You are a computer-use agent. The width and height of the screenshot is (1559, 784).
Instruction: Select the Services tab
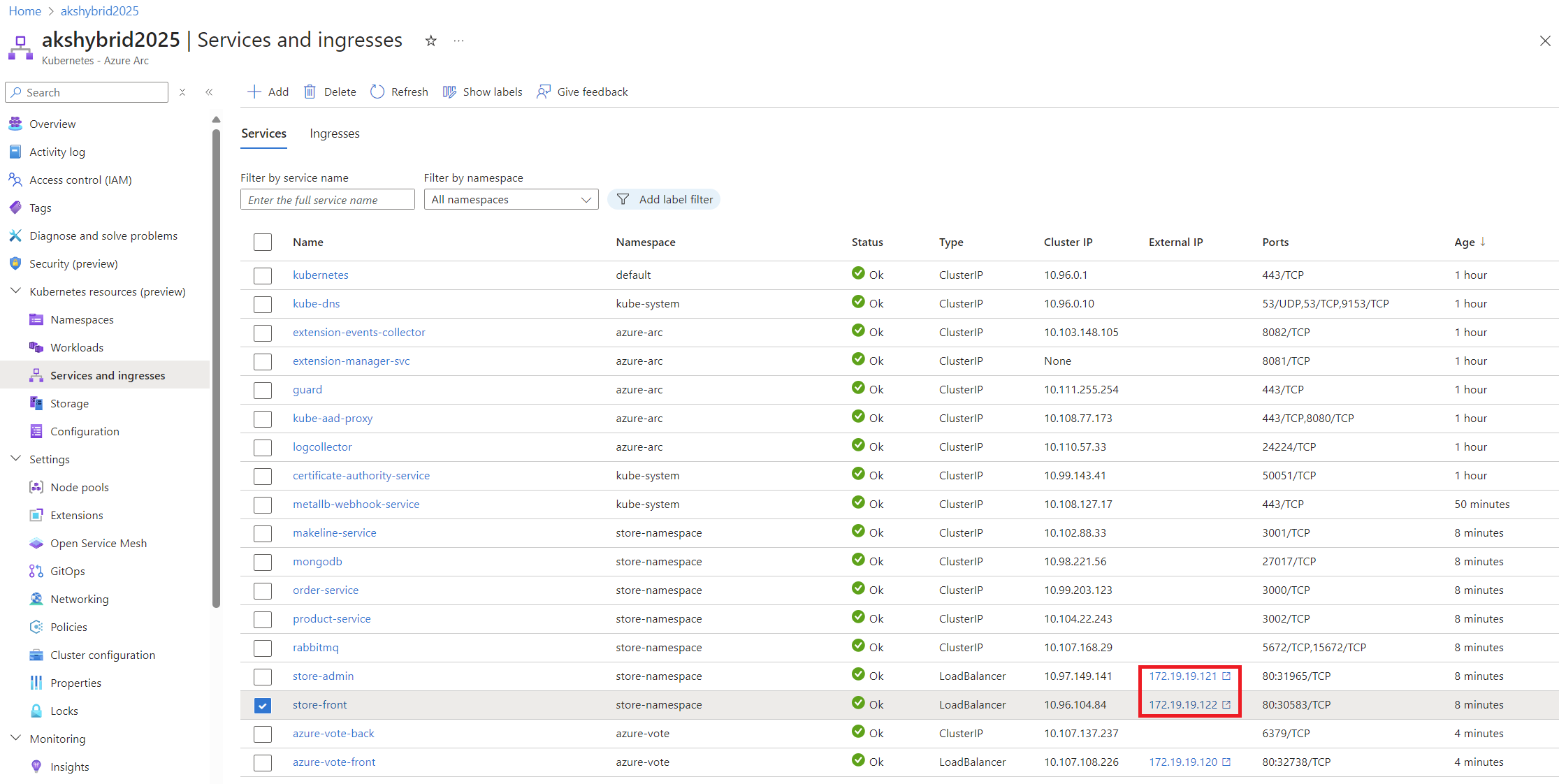click(263, 133)
